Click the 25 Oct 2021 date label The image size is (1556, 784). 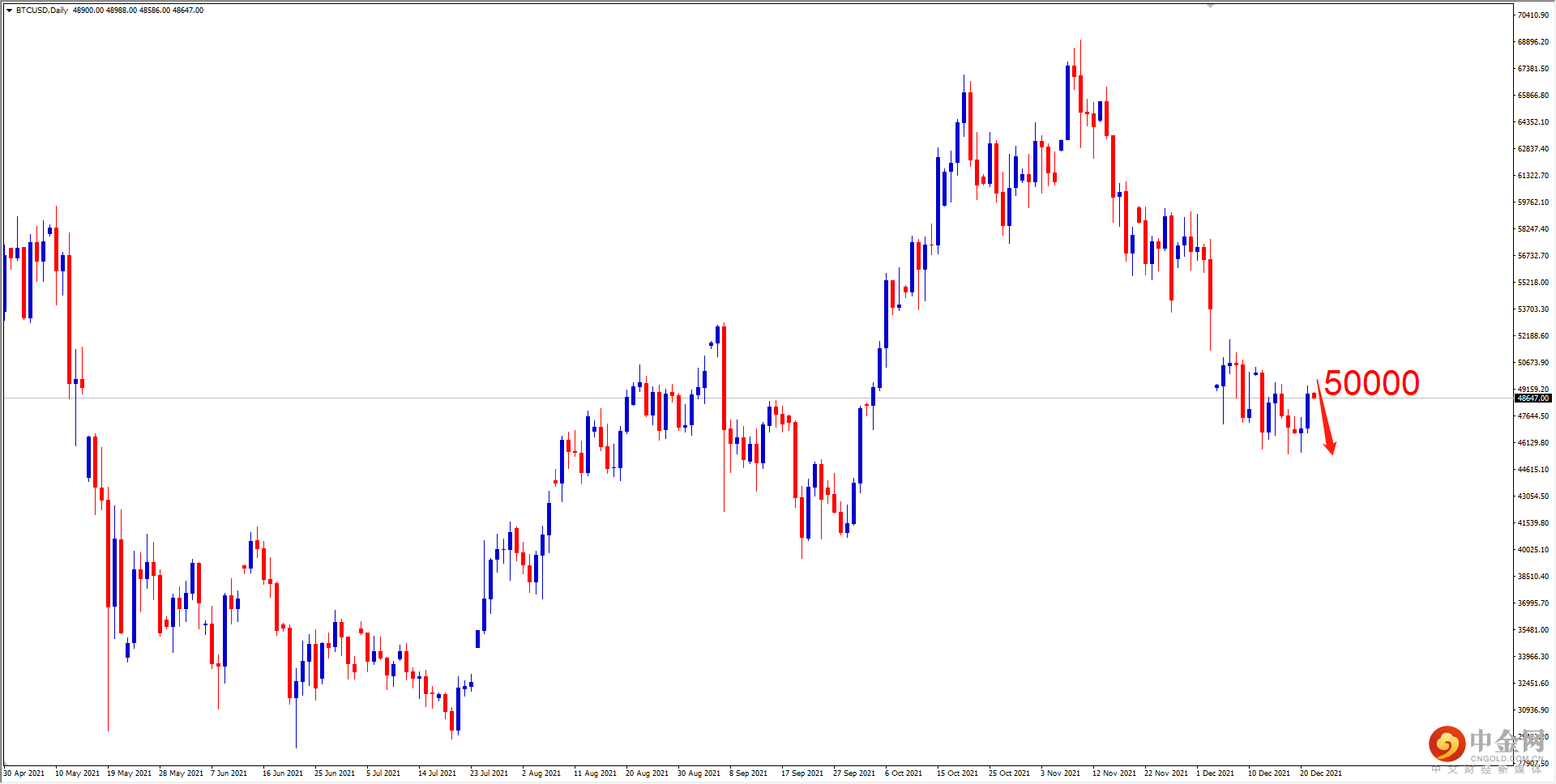point(1009,773)
